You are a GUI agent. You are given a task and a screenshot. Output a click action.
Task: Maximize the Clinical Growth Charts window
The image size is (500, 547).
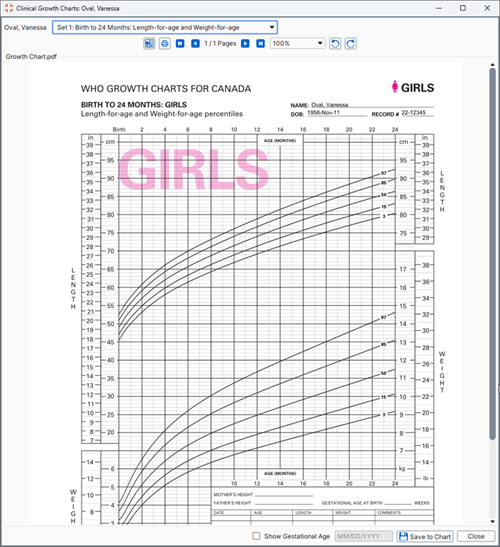(x=463, y=8)
